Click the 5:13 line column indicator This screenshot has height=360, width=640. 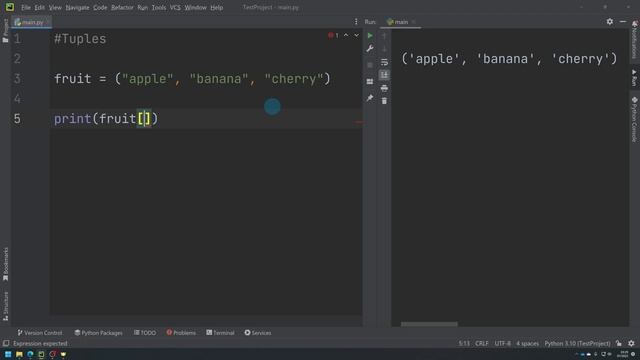pos(464,344)
